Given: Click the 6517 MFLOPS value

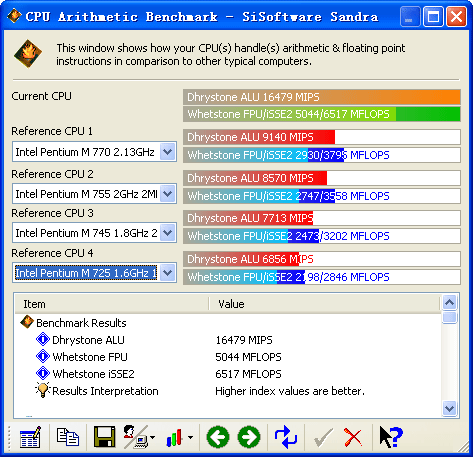Looking at the screenshot, I should tap(248, 374).
